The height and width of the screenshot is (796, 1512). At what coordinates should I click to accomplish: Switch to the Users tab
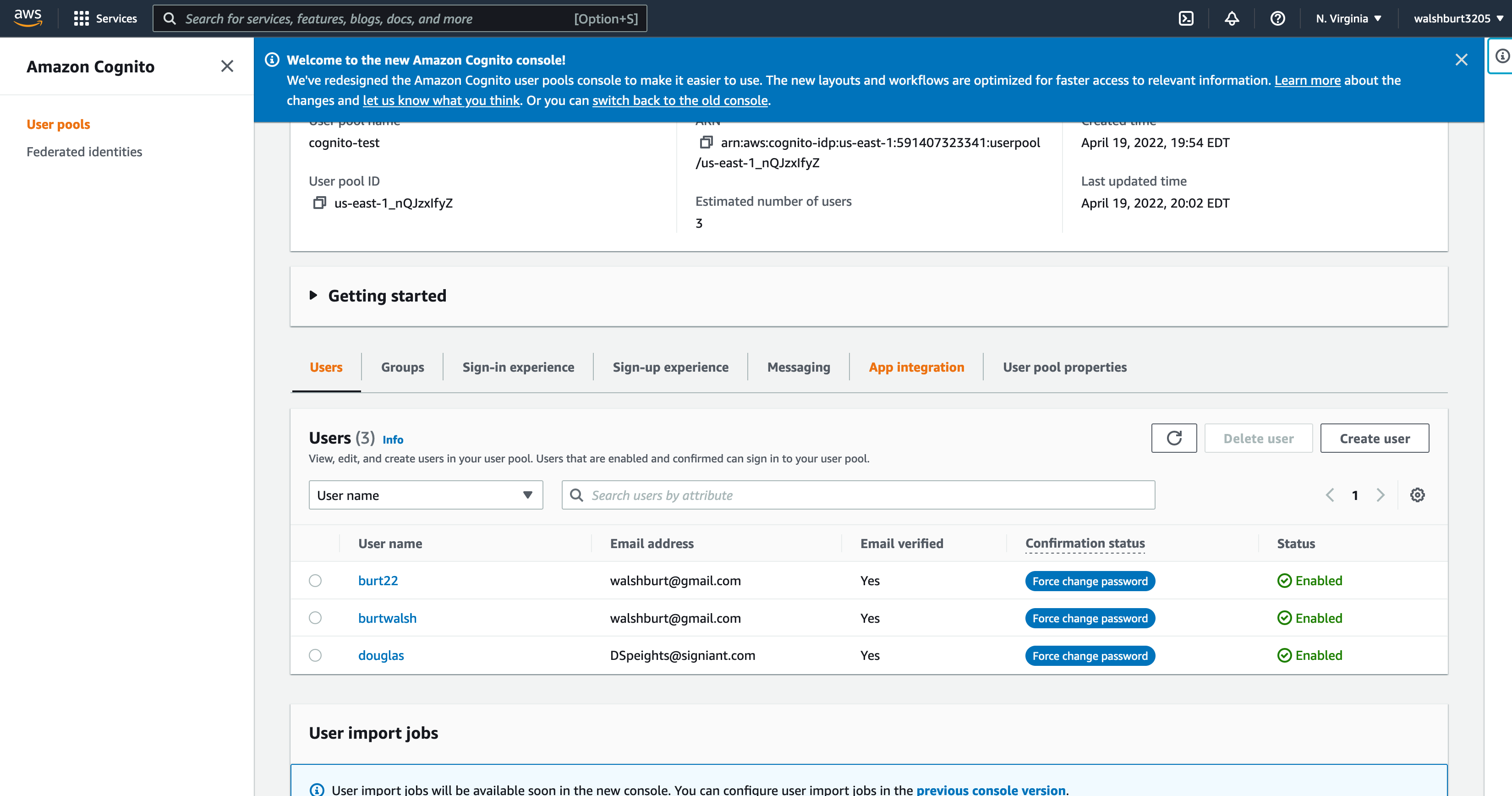(326, 368)
